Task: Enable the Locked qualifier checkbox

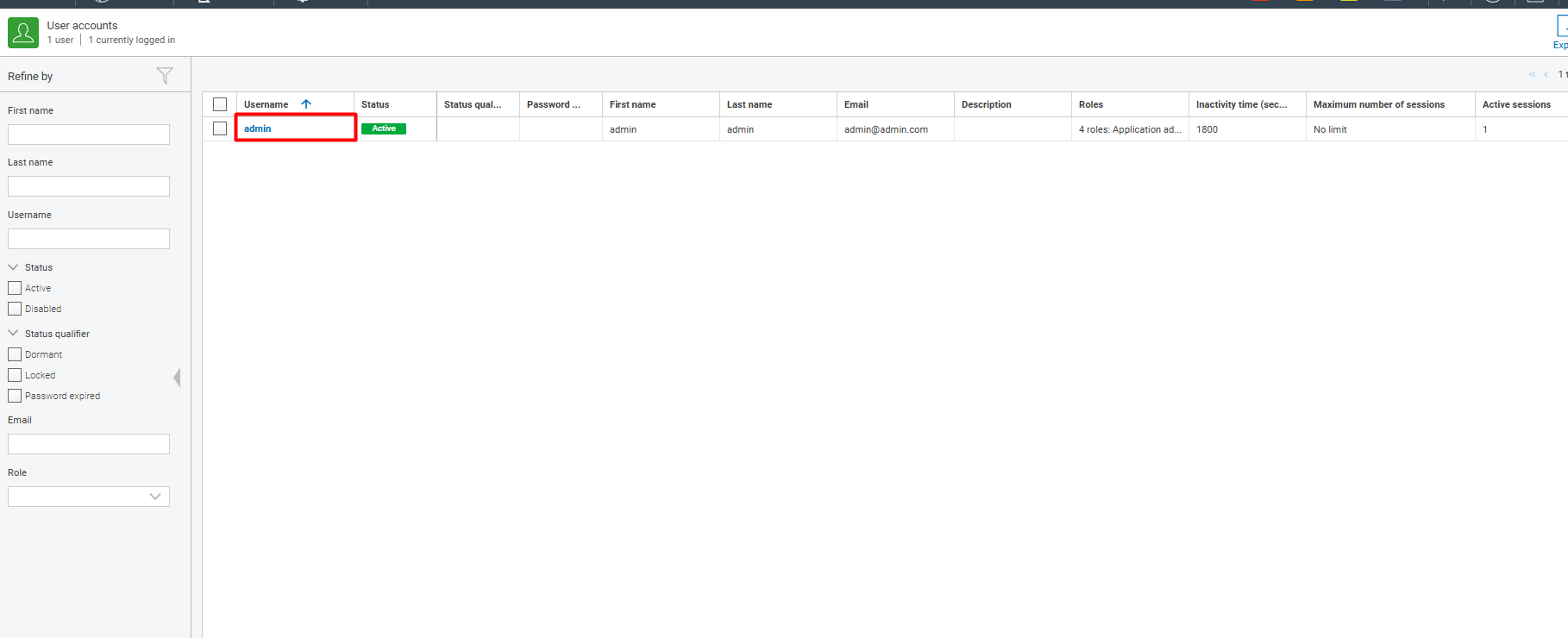Action: [x=15, y=375]
